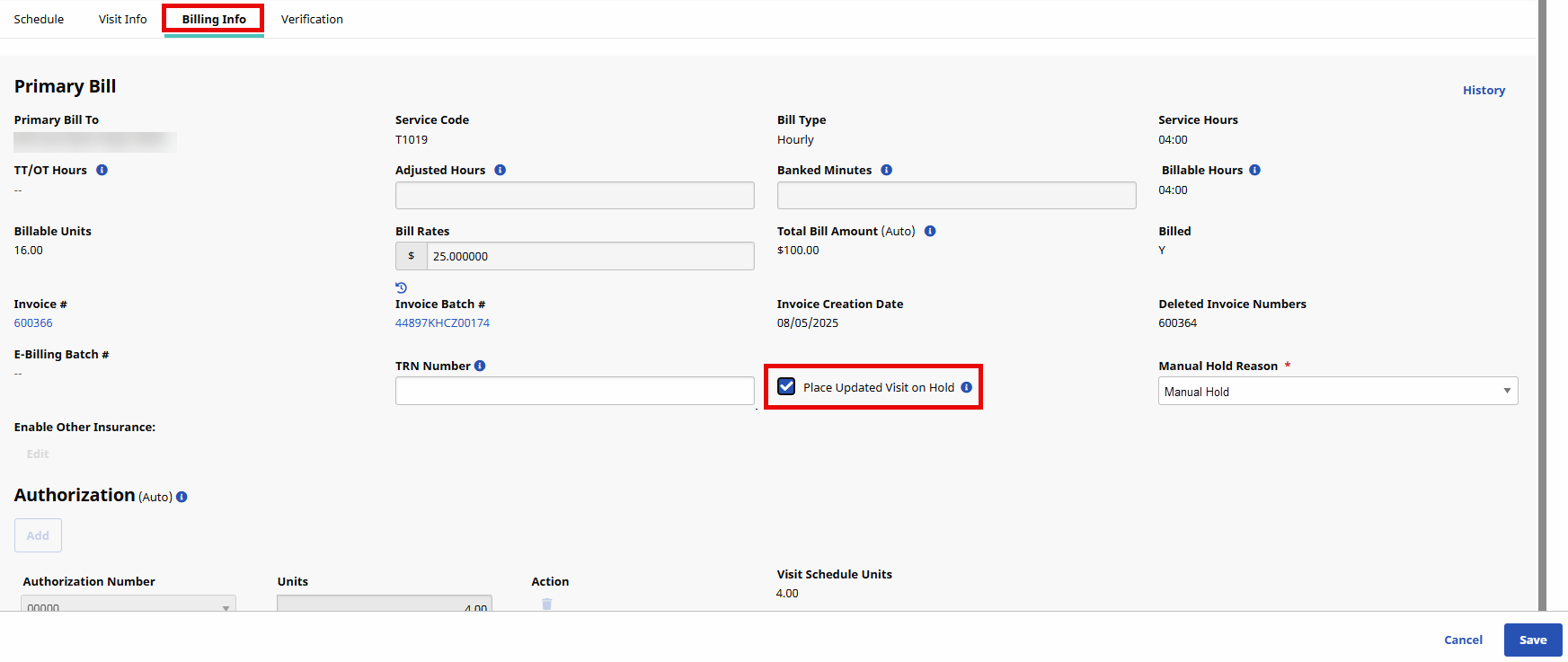
Task: Click the Cancel link
Action: (1463, 640)
